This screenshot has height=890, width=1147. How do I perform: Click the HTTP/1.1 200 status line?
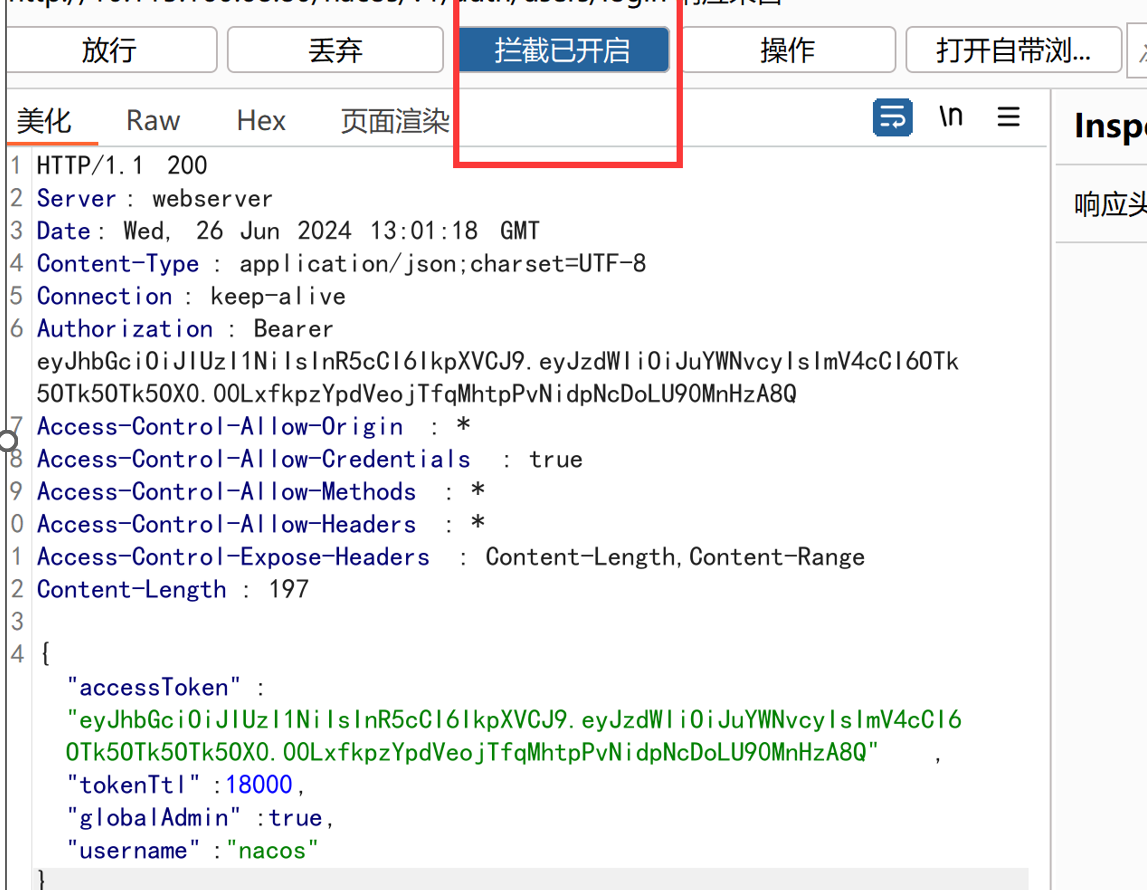point(121,165)
